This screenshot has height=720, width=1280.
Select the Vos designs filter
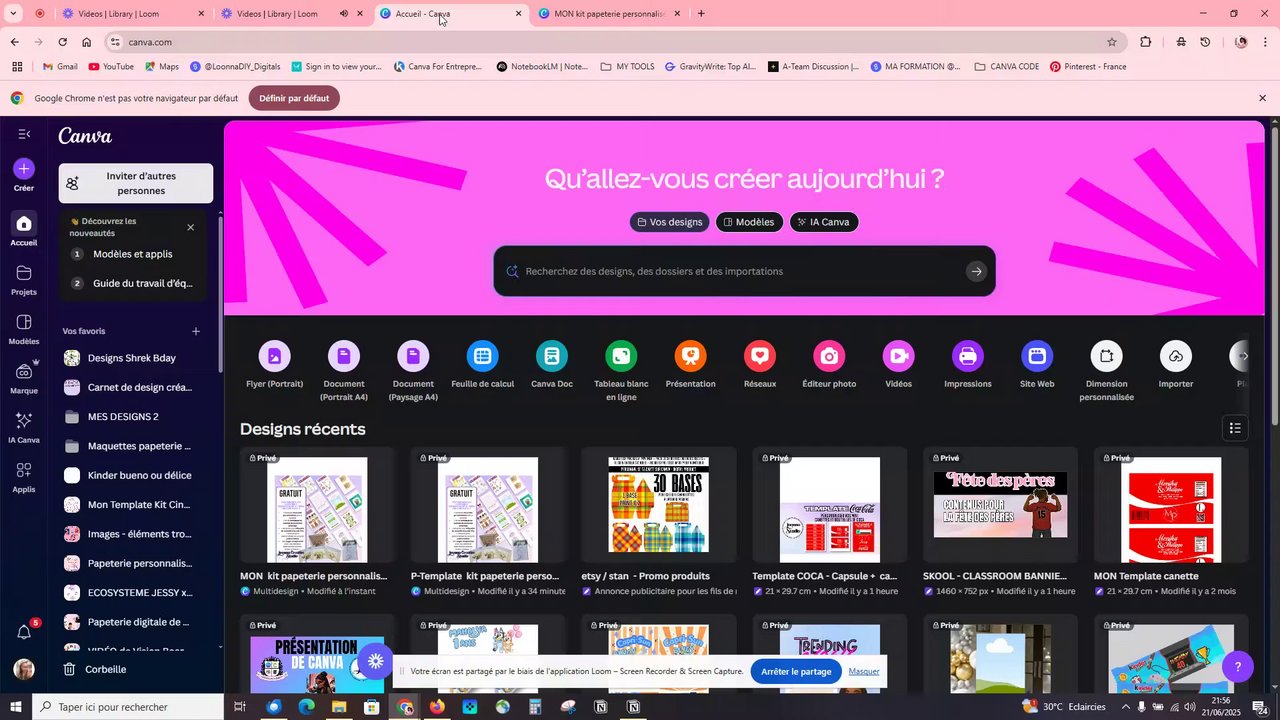[x=670, y=222]
